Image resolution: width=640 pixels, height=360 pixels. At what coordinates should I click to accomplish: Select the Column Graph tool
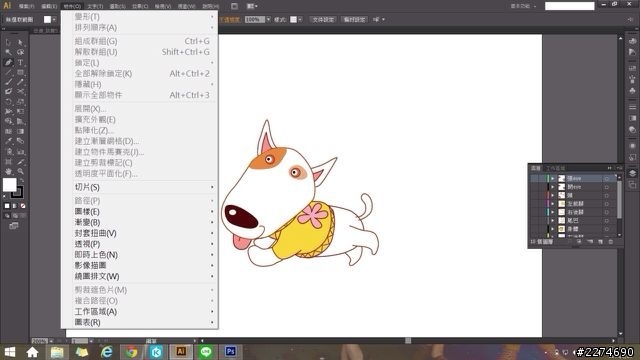[20, 151]
